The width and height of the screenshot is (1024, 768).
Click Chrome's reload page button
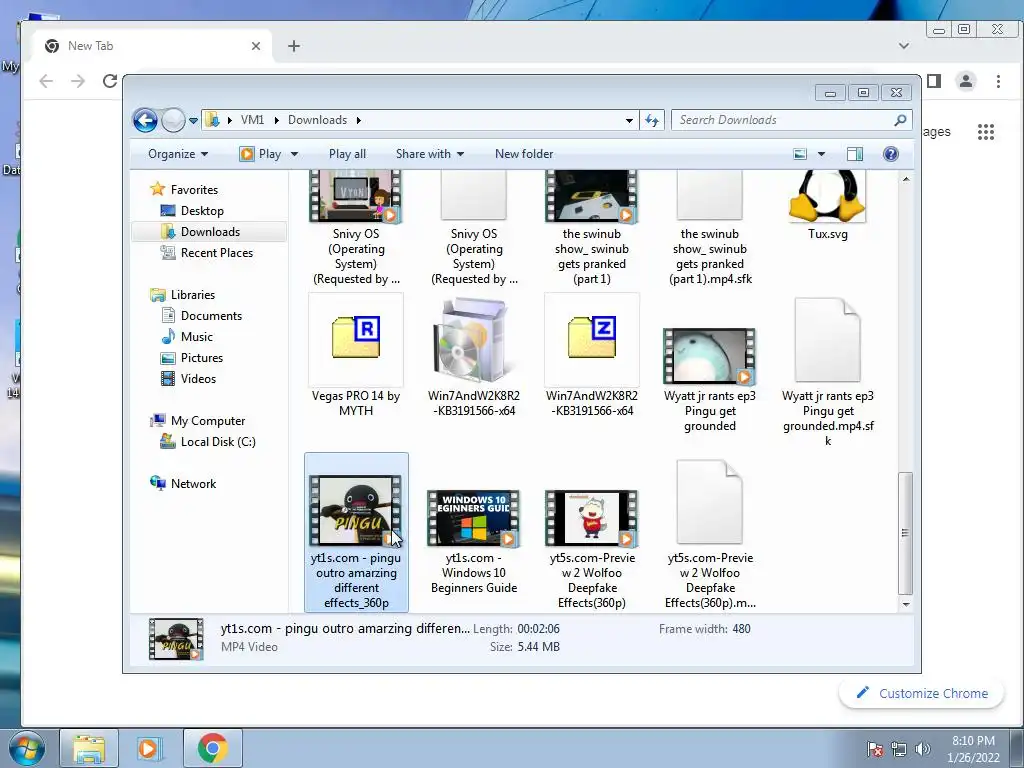click(110, 81)
